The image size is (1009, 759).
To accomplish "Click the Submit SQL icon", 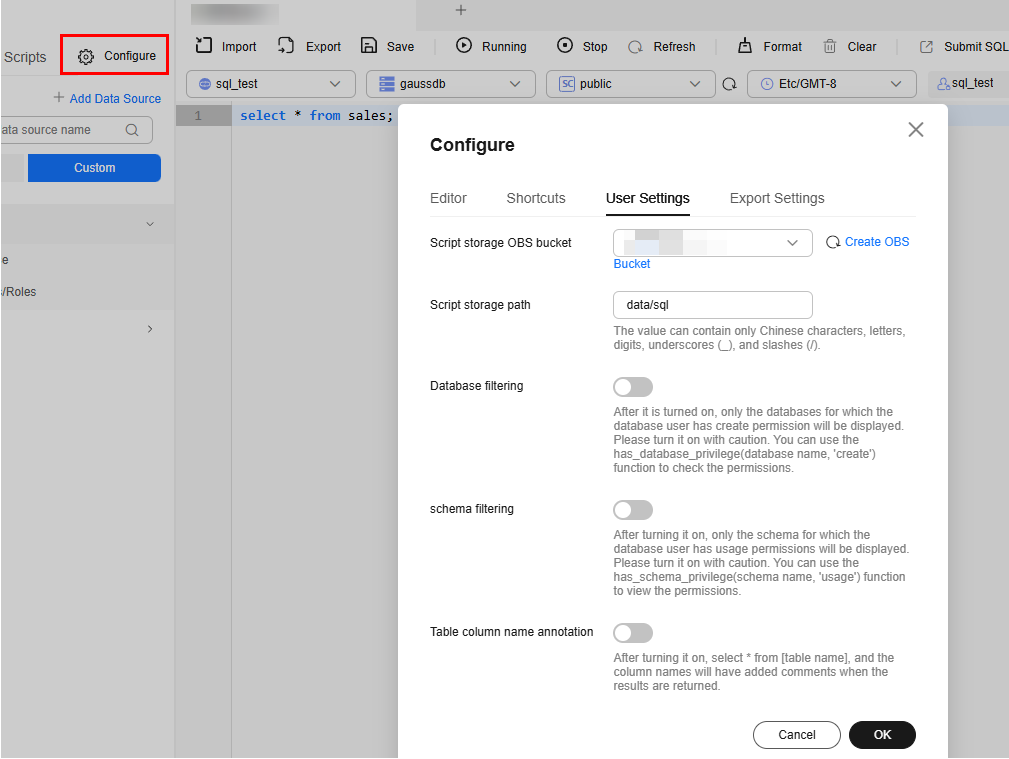I will tap(926, 46).
